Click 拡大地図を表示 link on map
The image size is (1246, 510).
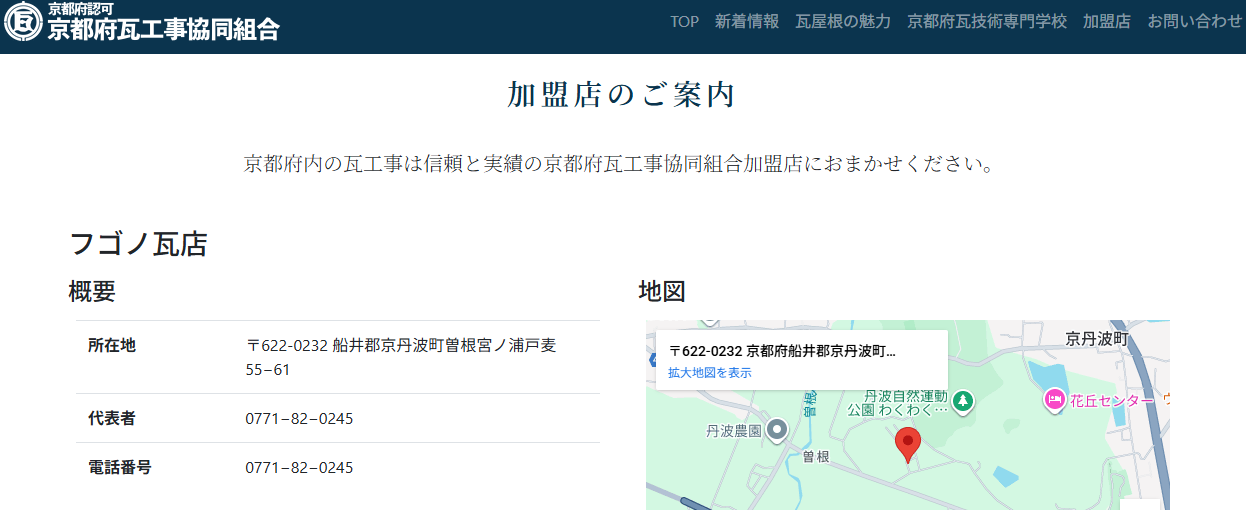coord(710,373)
